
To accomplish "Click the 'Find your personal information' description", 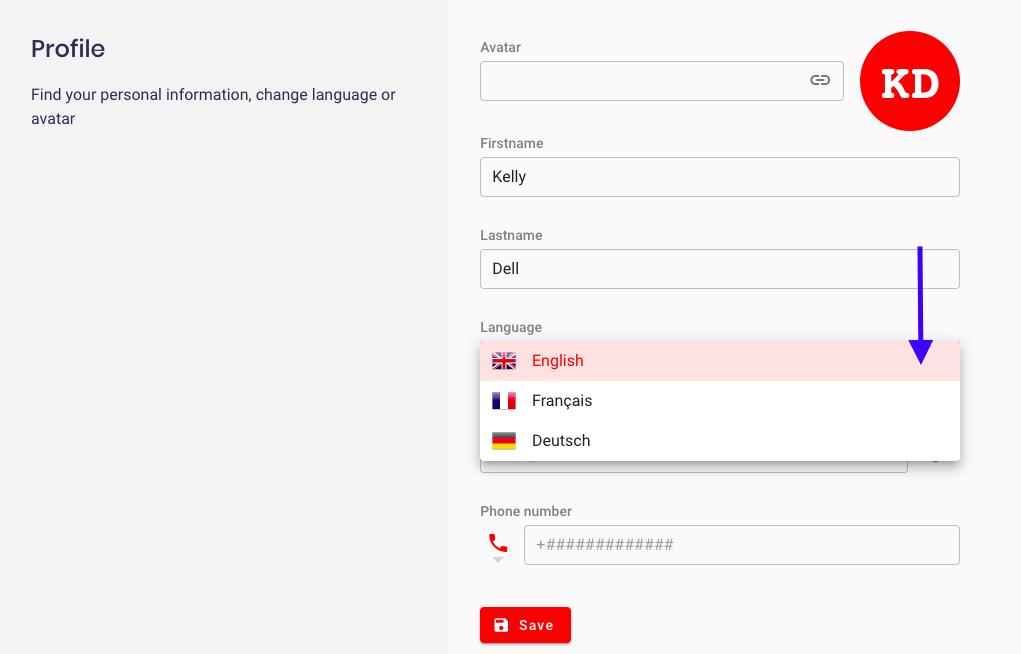I will pos(214,106).
